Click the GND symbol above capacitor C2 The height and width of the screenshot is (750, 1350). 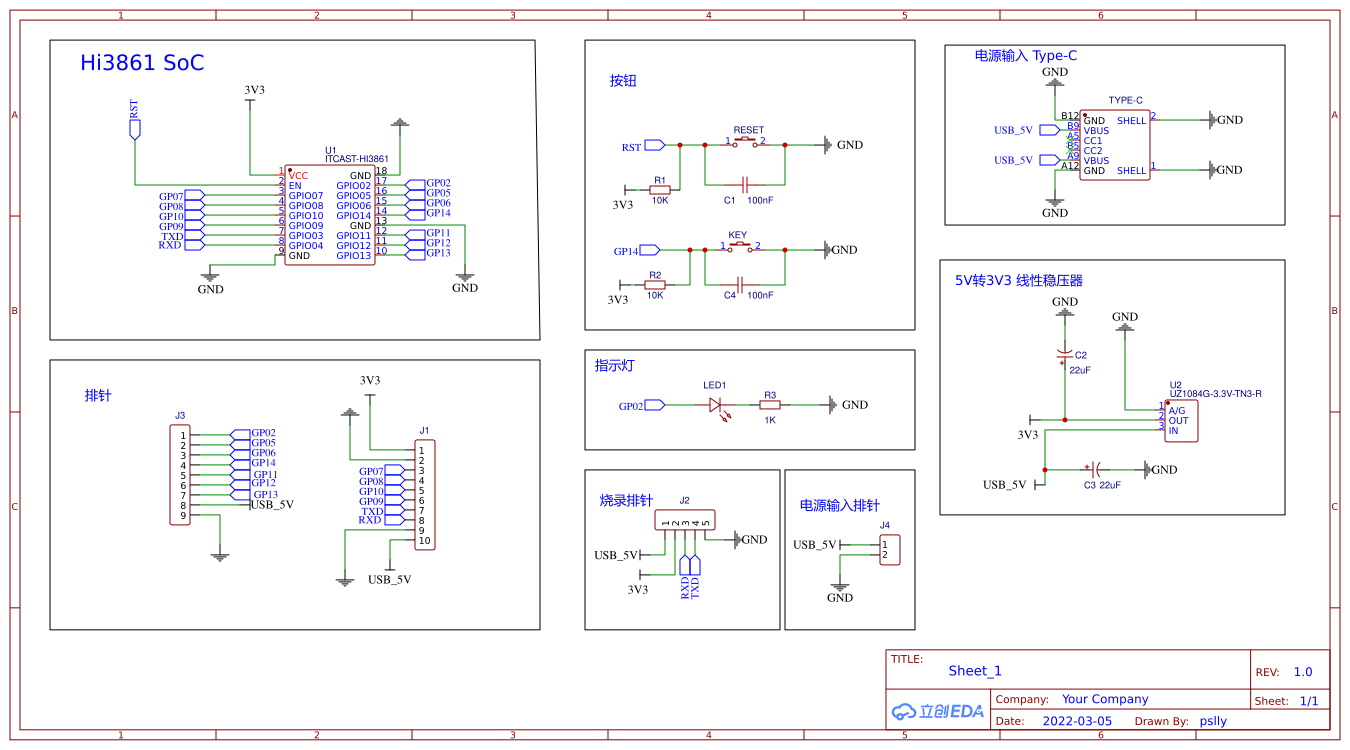click(x=1065, y=307)
